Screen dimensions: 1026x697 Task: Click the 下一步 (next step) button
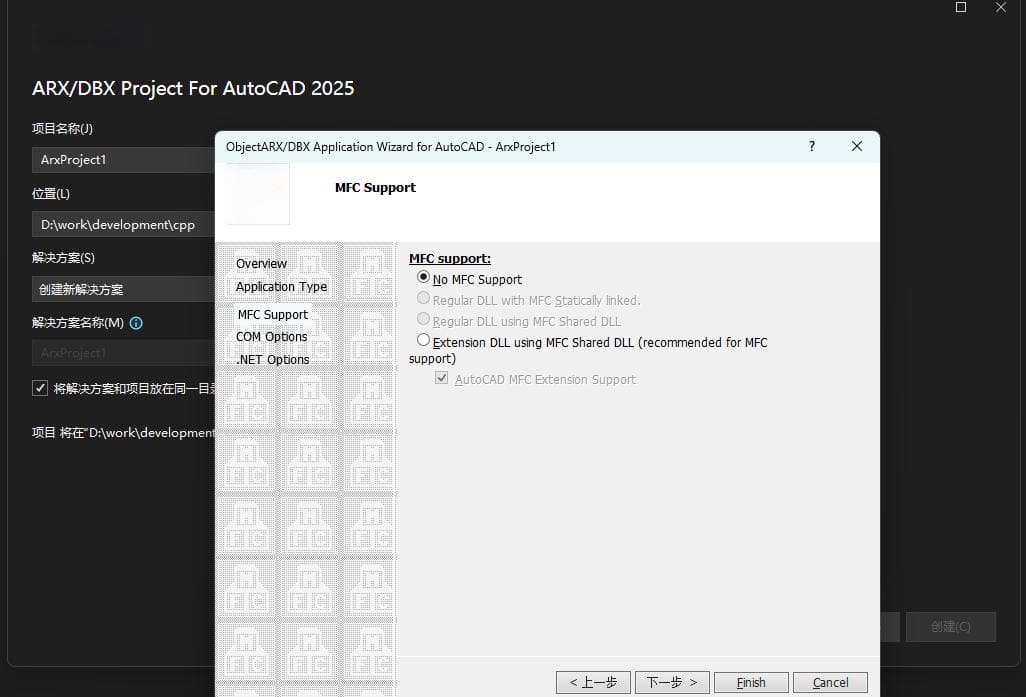(672, 683)
